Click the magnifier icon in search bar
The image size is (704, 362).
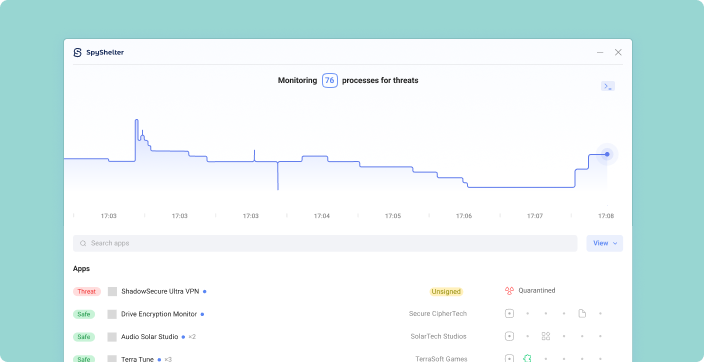pyautogui.click(x=83, y=243)
